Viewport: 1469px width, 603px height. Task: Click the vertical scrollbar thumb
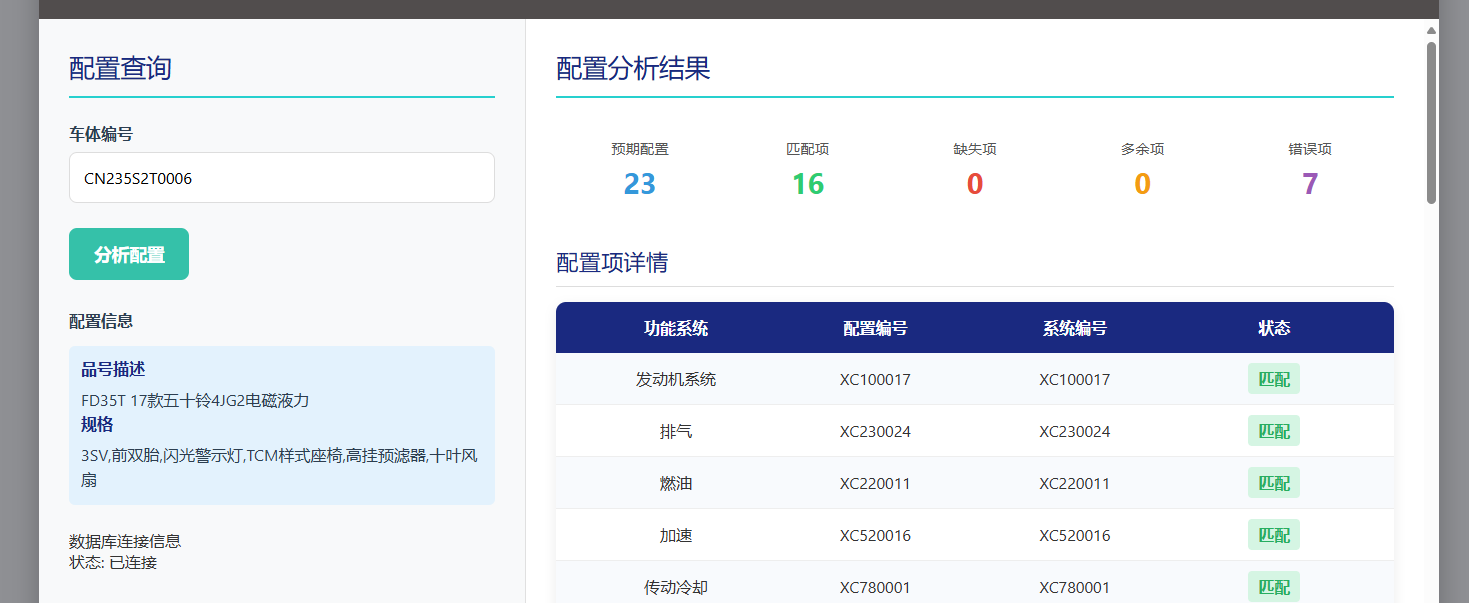(x=1431, y=120)
